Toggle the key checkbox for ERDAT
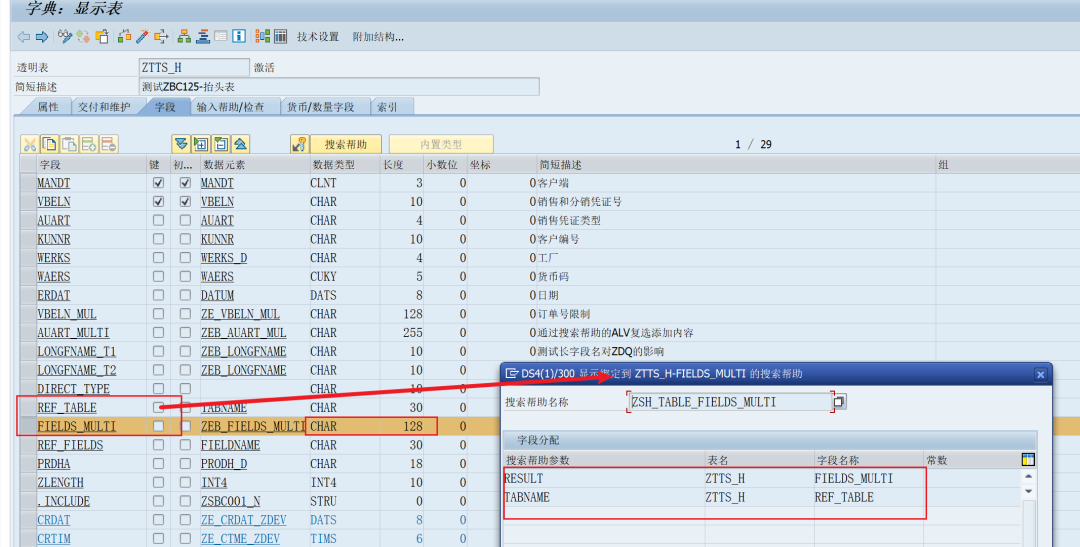 (158, 295)
